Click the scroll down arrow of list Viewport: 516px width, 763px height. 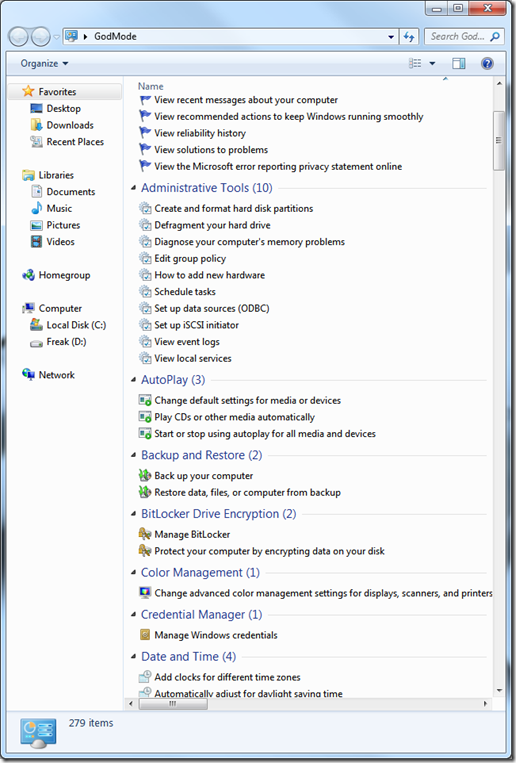click(499, 690)
